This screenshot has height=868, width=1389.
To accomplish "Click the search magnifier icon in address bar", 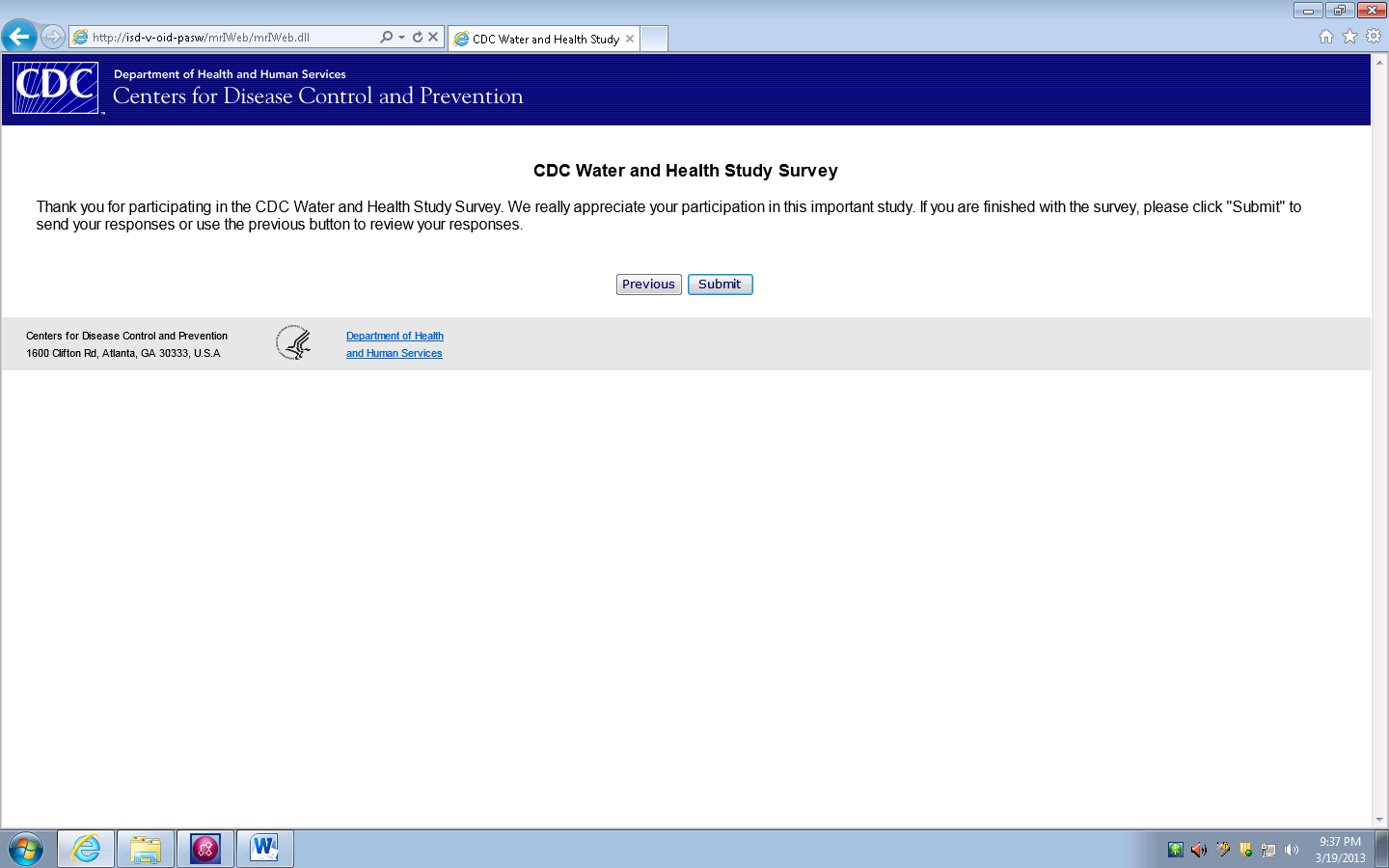I will [386, 37].
